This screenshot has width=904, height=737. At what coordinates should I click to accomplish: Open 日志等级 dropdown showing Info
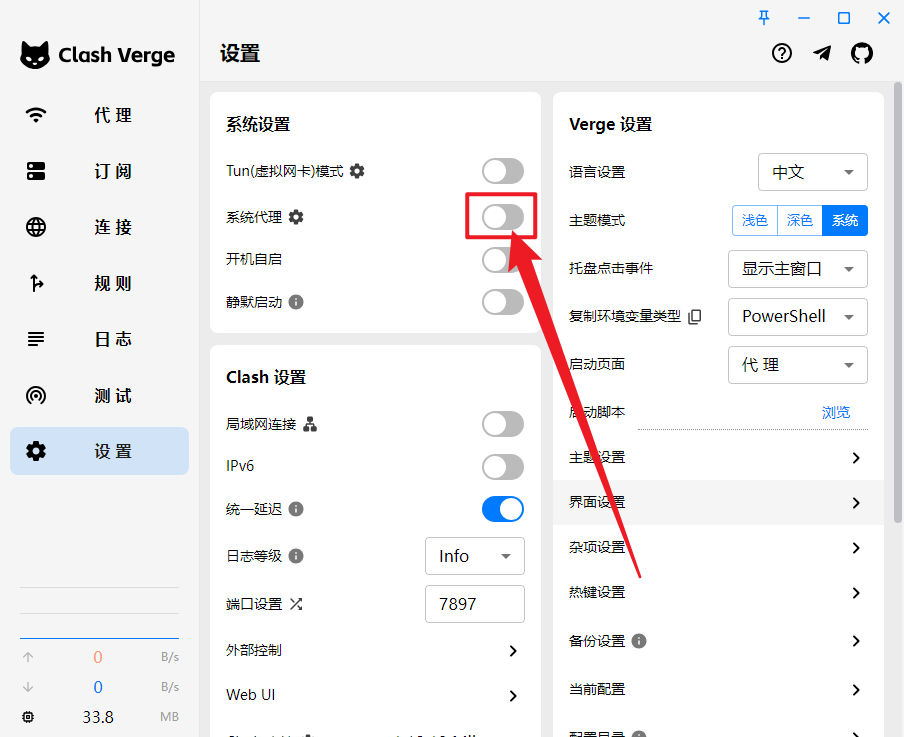pos(474,556)
